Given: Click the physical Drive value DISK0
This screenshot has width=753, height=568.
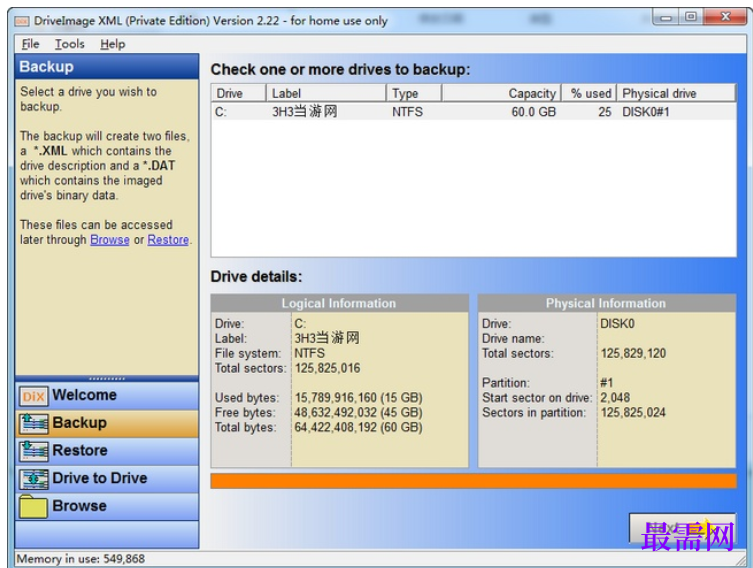Looking at the screenshot, I should 618,324.
